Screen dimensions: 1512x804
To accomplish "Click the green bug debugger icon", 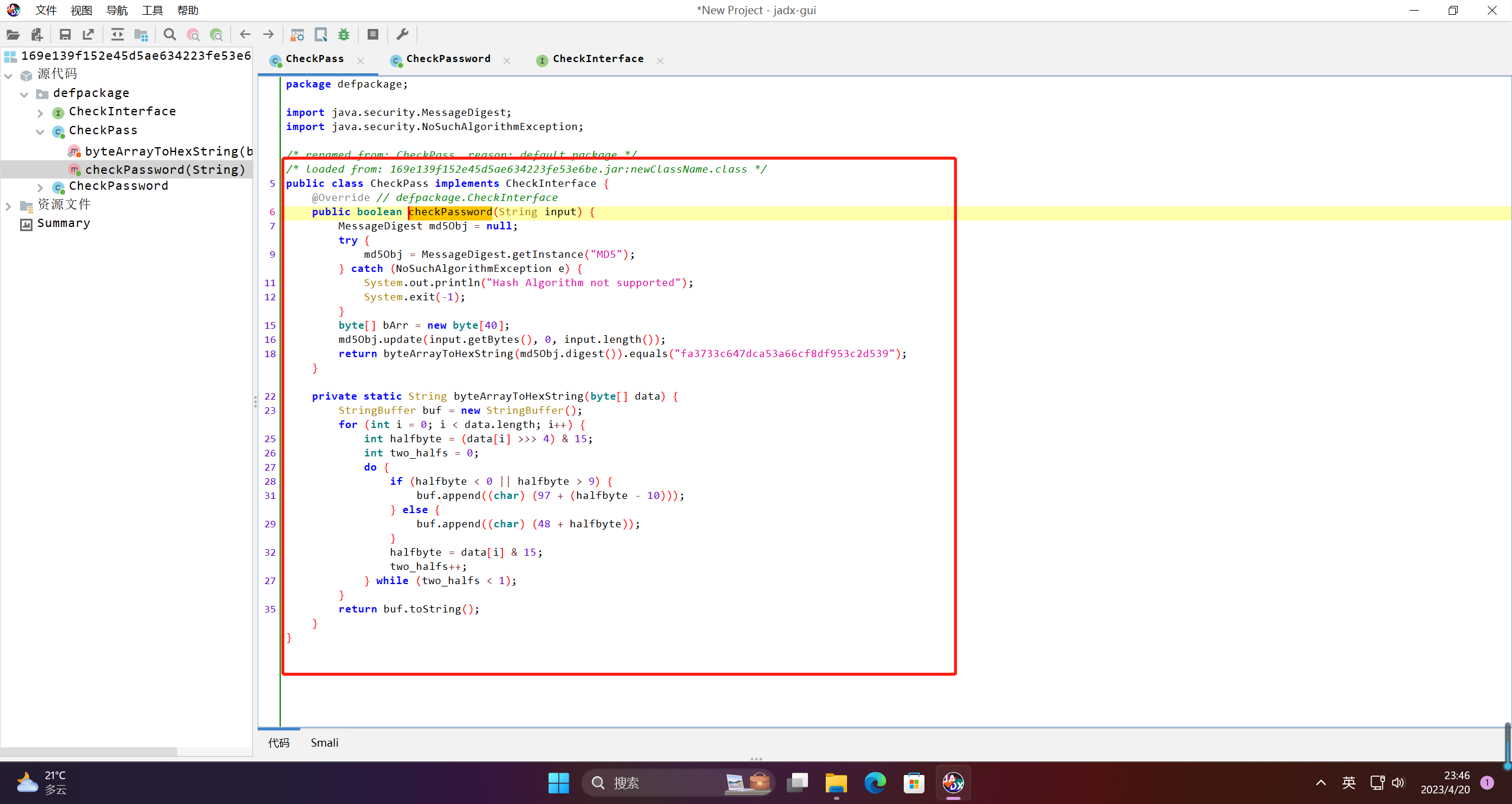I will 344,35.
